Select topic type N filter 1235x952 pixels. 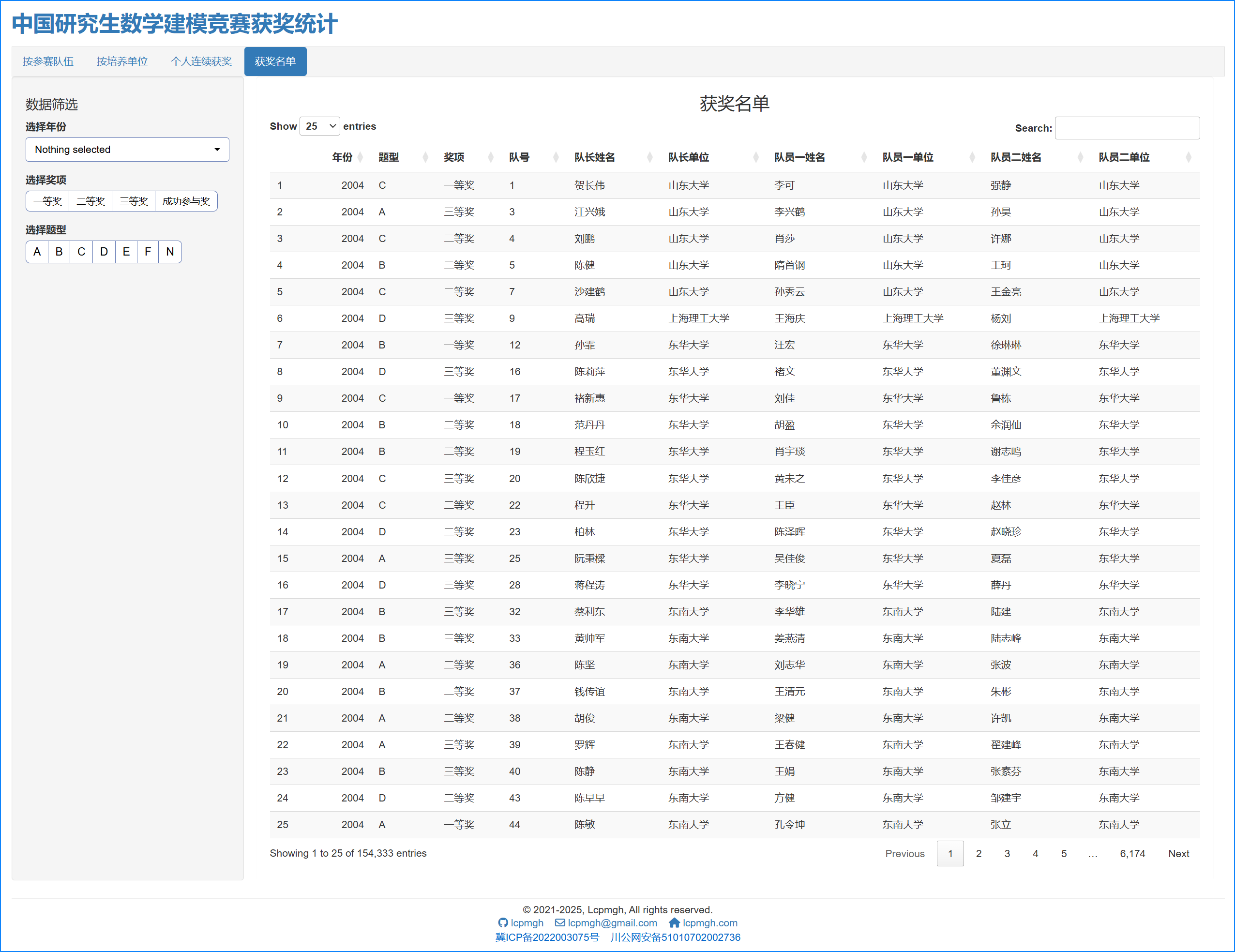(169, 251)
